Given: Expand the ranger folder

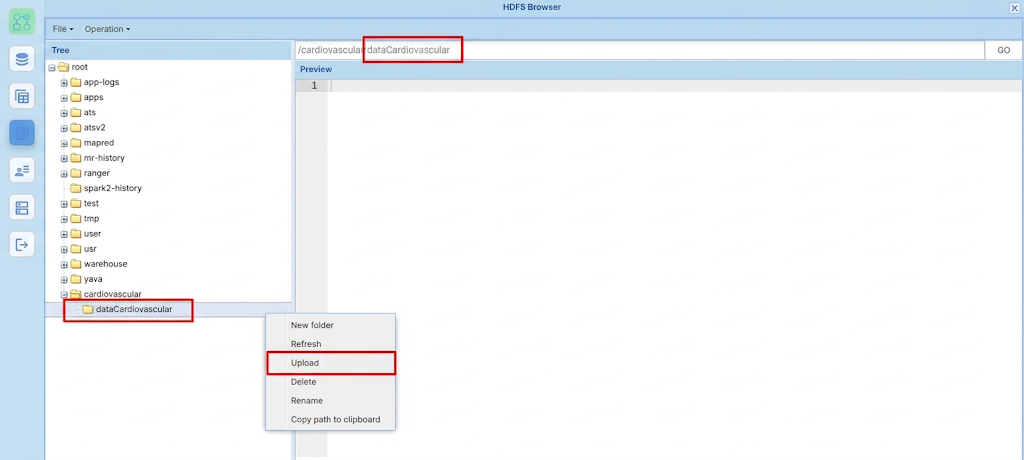Looking at the screenshot, I should click(x=64, y=173).
